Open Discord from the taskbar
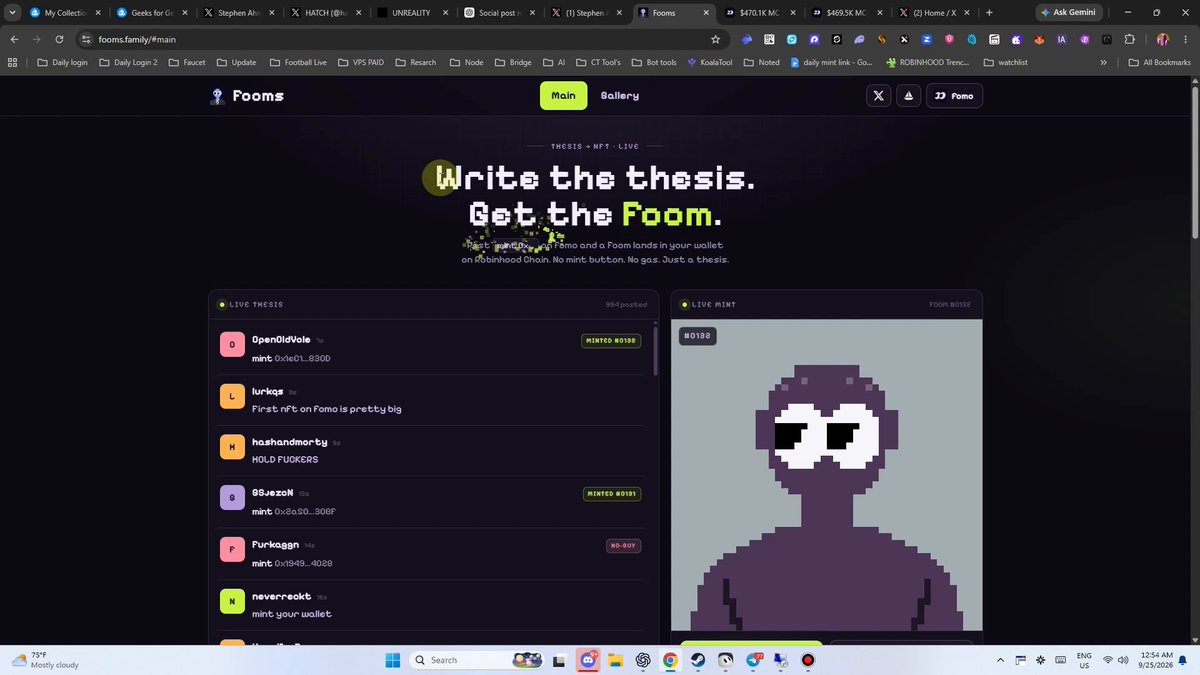Screen dimensions: 1200x675 588,660
